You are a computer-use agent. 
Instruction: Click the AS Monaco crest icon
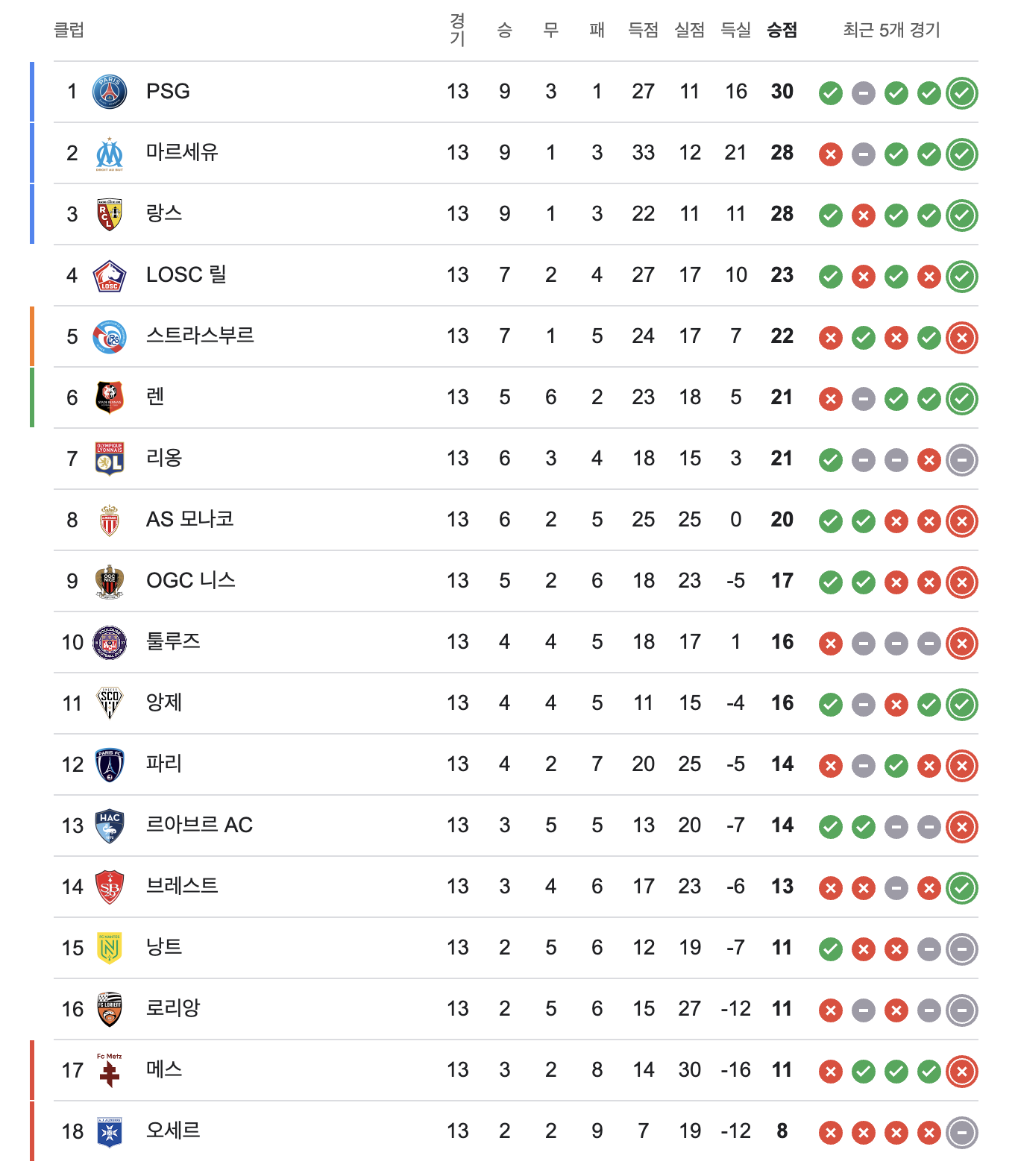click(x=110, y=521)
